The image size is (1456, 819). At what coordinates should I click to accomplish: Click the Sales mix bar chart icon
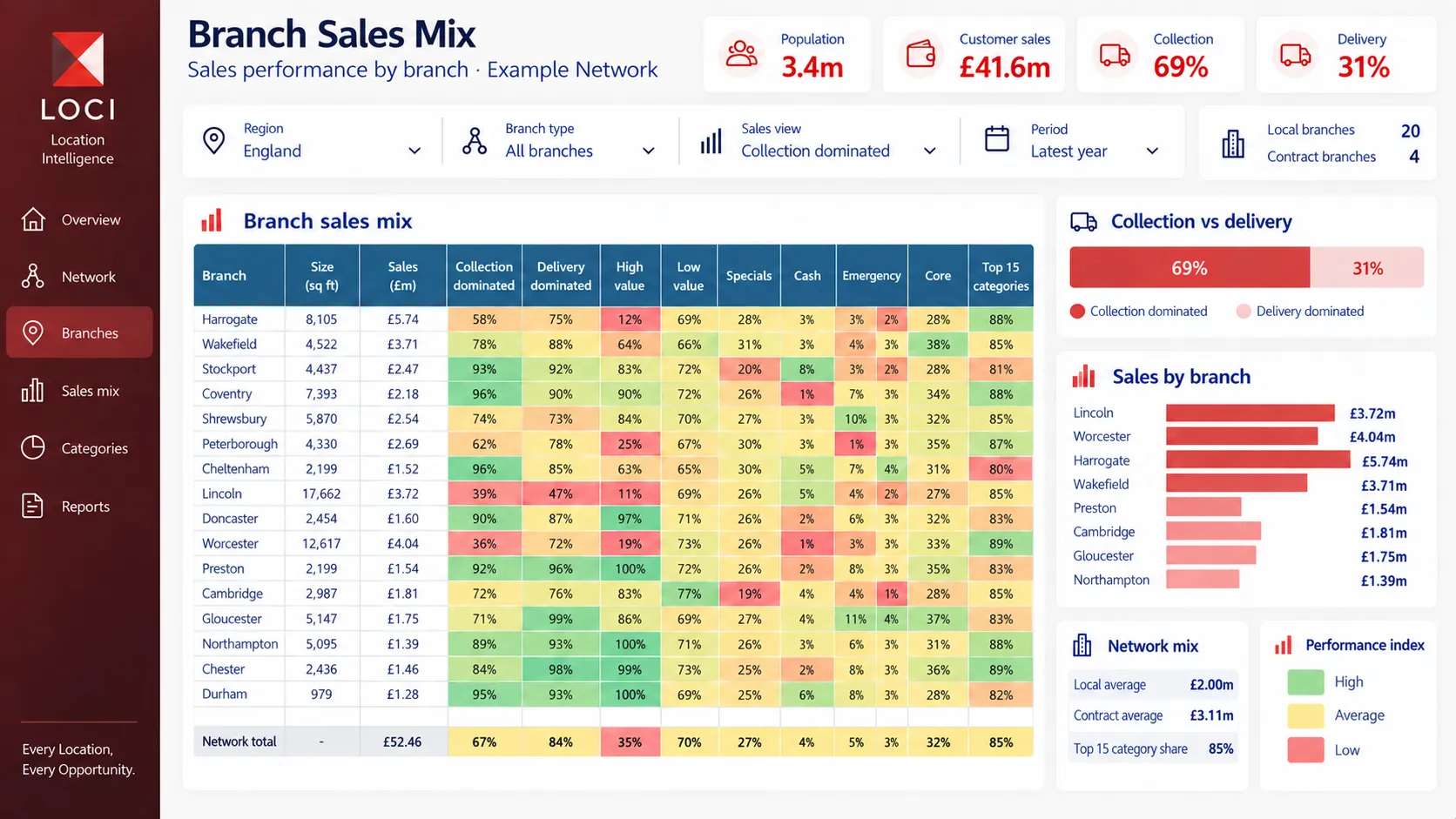pos(33,390)
